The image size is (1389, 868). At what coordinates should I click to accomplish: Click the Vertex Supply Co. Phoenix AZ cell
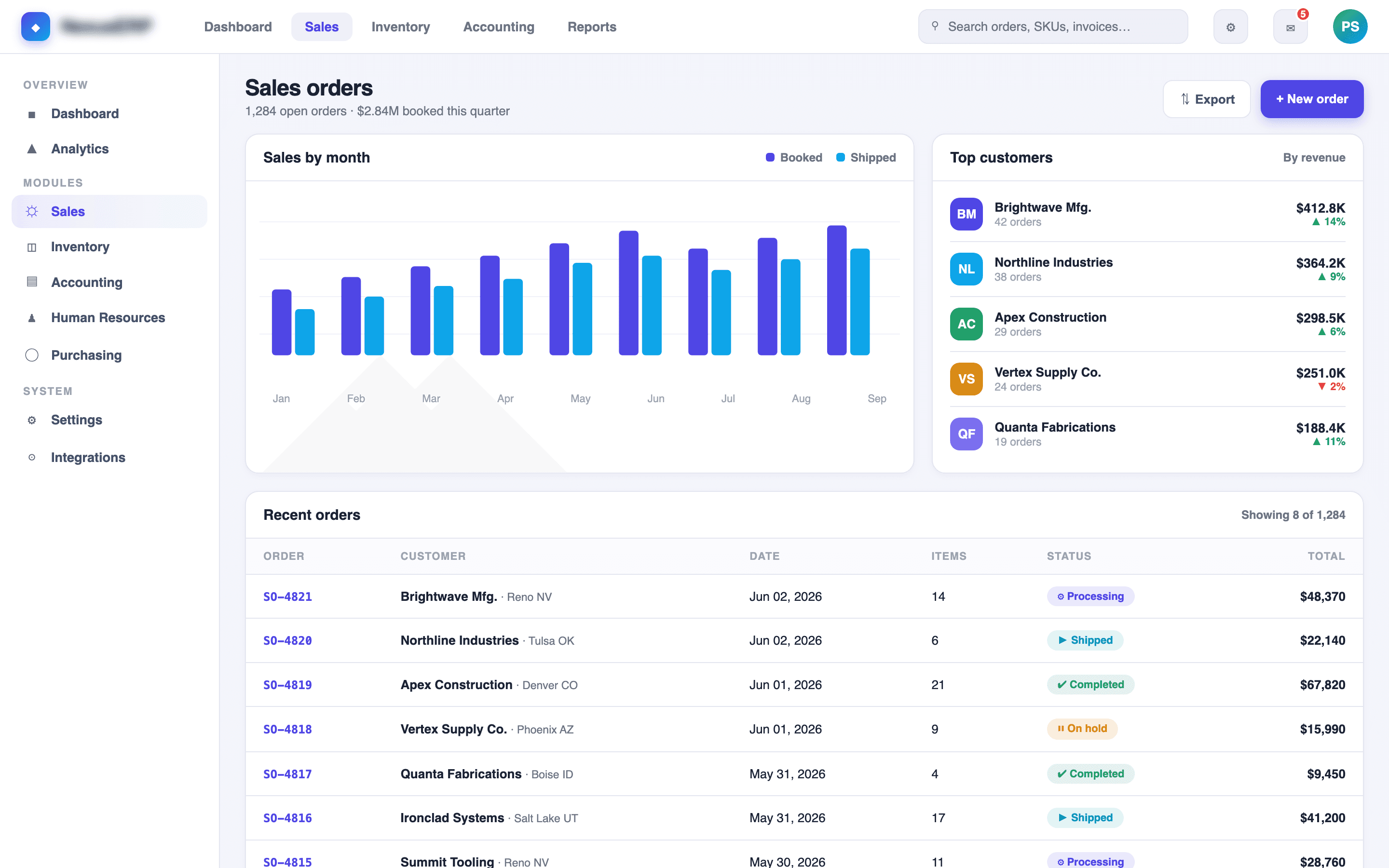[487, 729]
